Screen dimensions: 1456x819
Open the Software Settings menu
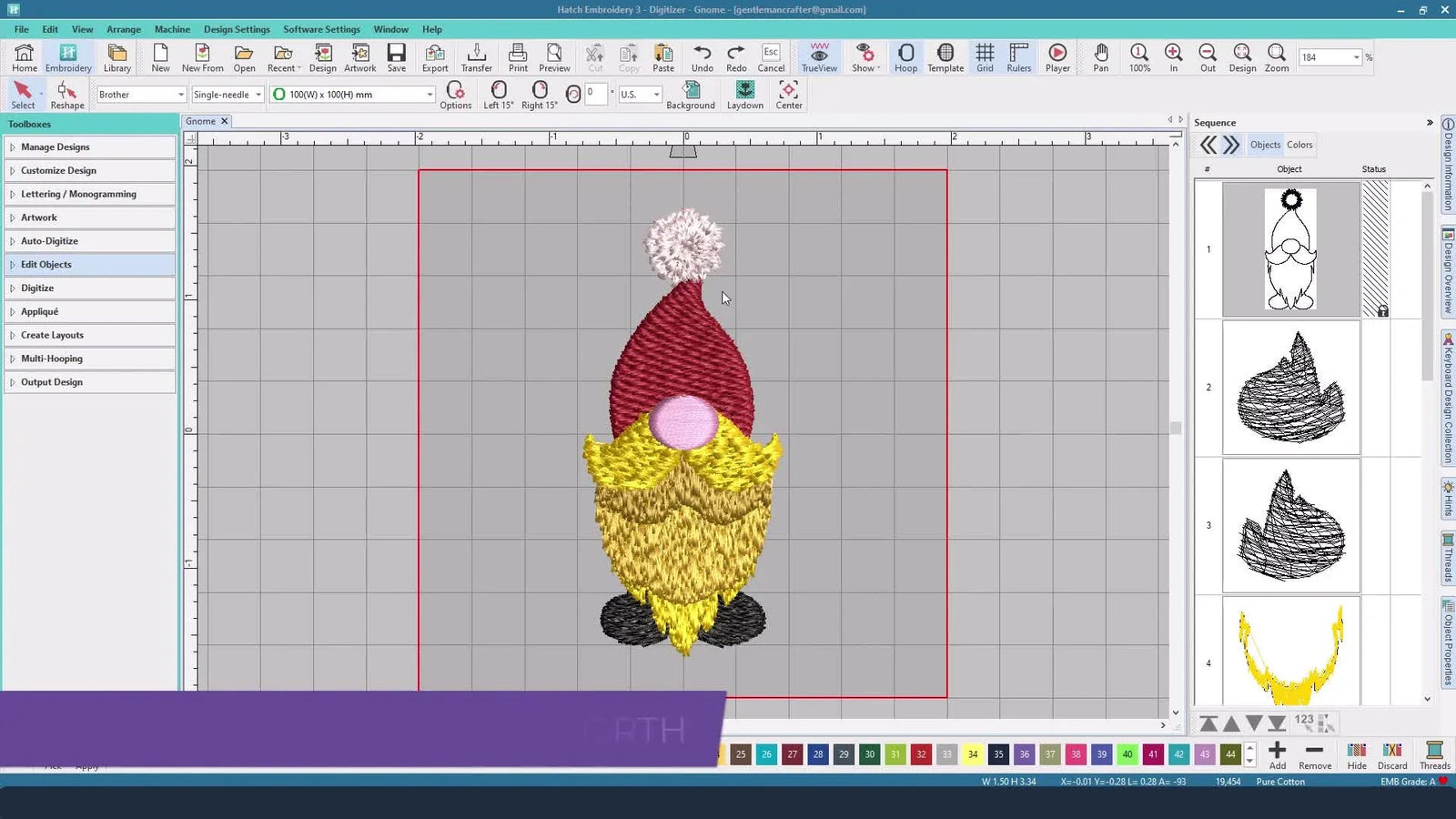pos(321,28)
